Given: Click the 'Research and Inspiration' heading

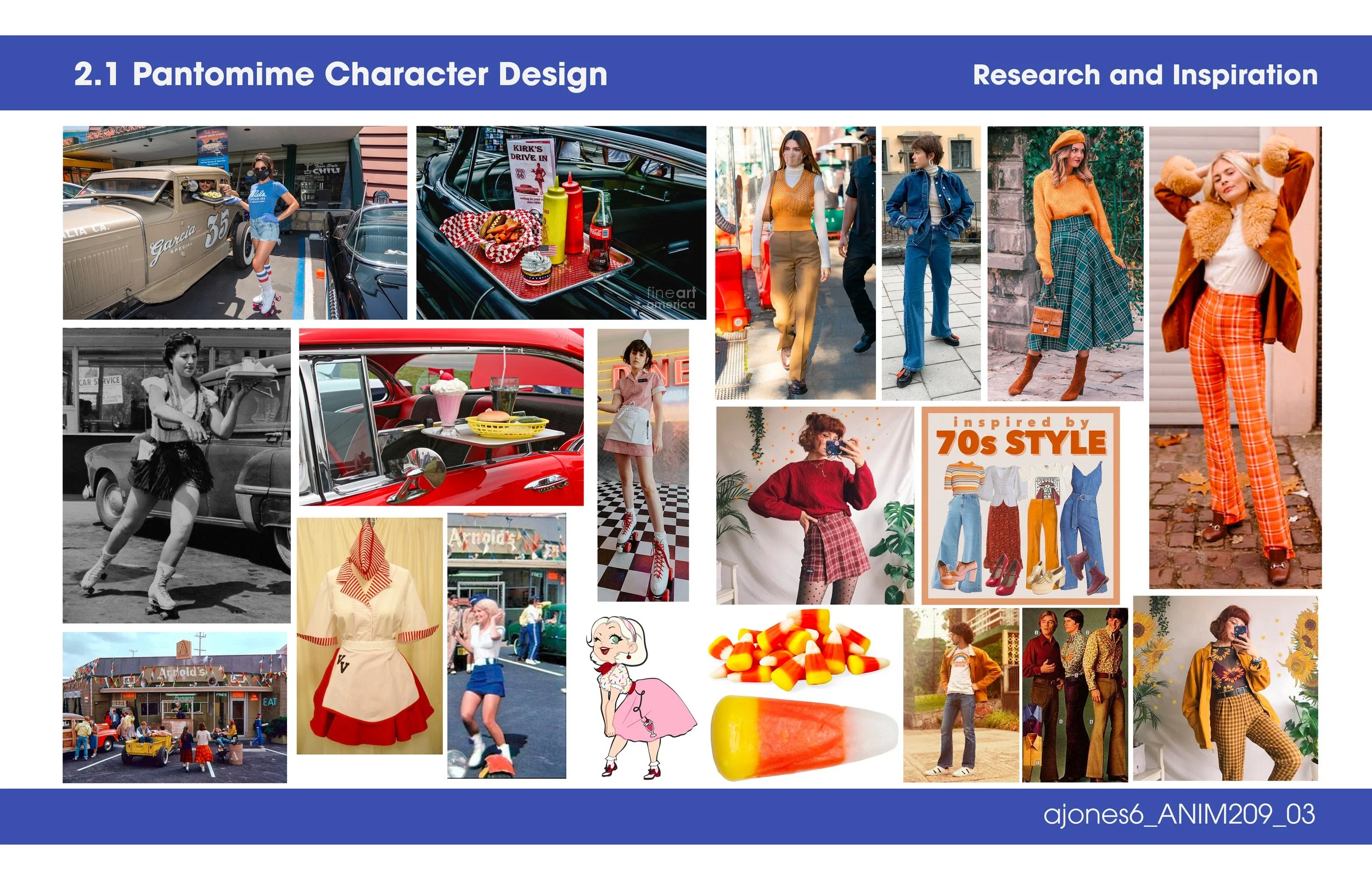Looking at the screenshot, I should point(1145,75).
